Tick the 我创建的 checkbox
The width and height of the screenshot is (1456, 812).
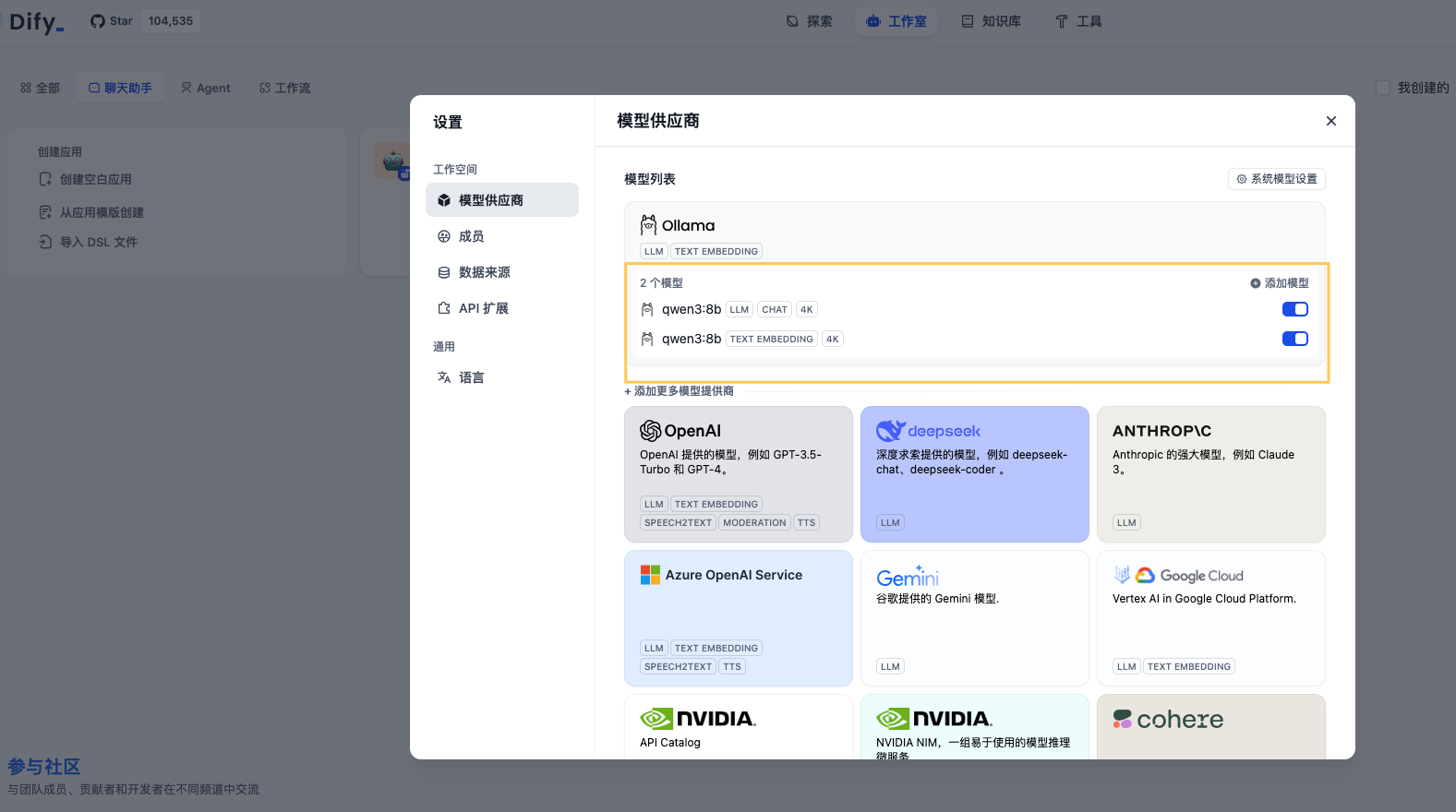point(1383,88)
